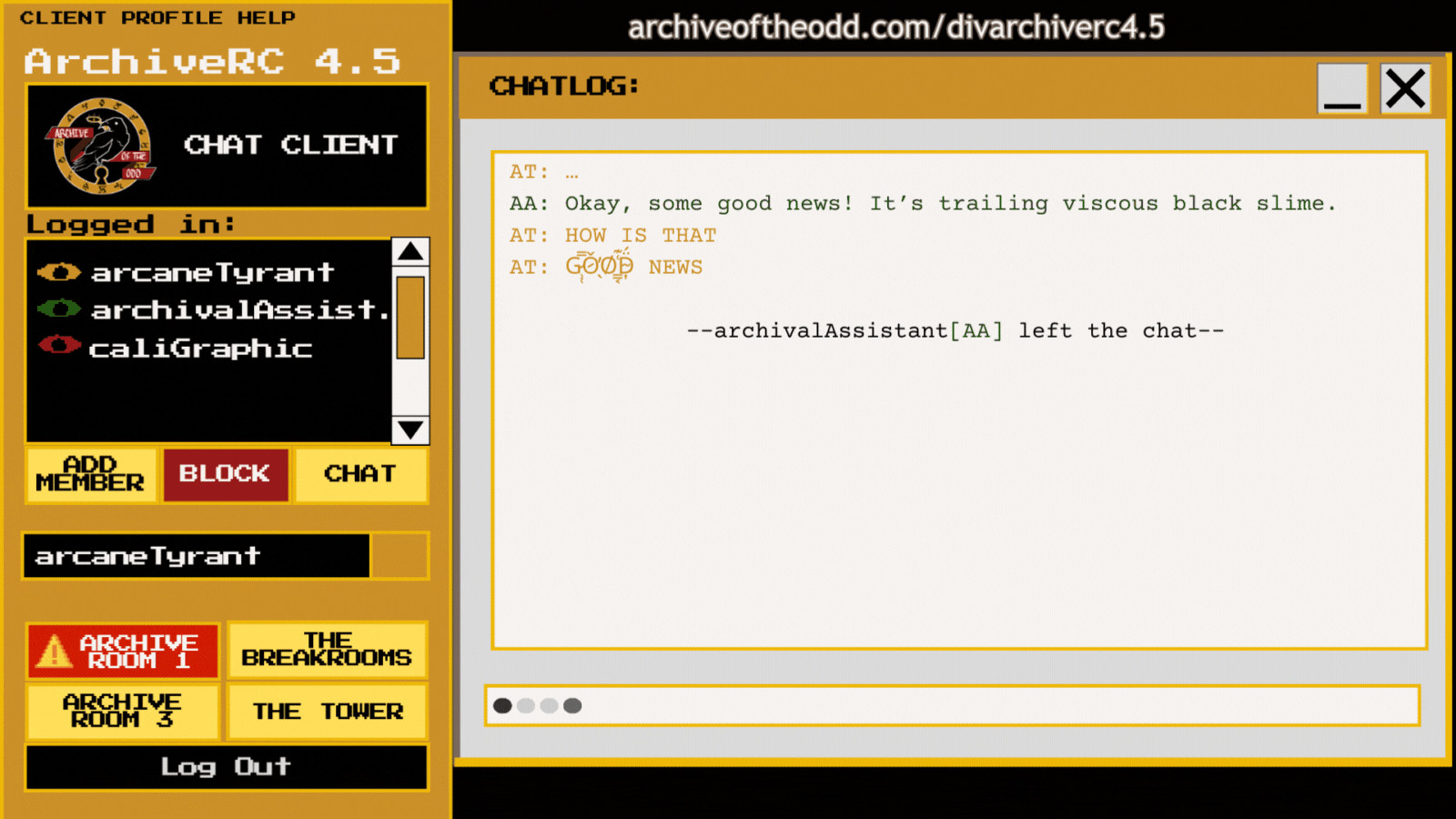Open the HELP menu

[x=266, y=18]
